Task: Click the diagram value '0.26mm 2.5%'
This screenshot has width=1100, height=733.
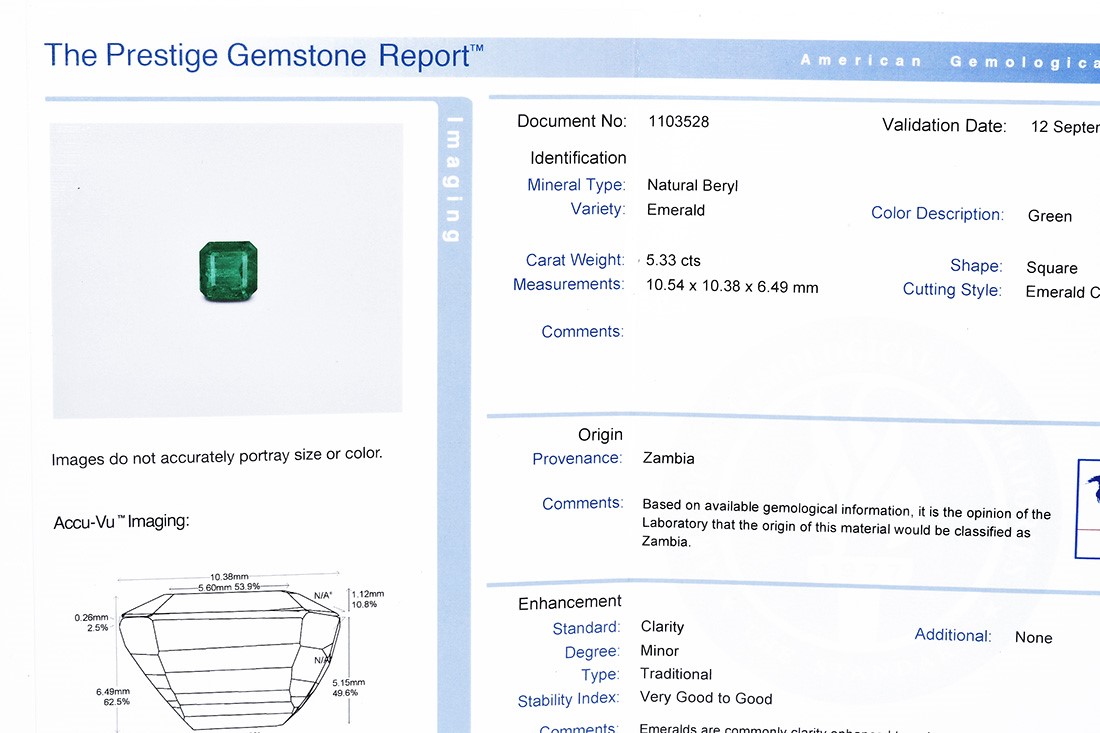Action: [x=92, y=623]
